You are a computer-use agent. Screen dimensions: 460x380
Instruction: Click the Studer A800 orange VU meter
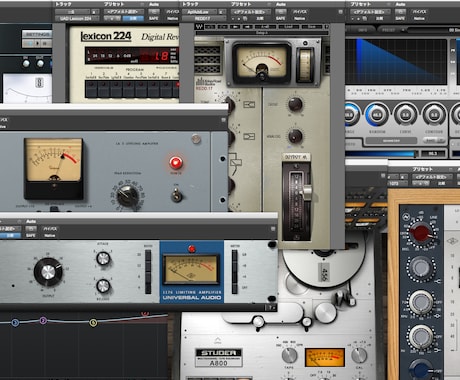[324, 358]
